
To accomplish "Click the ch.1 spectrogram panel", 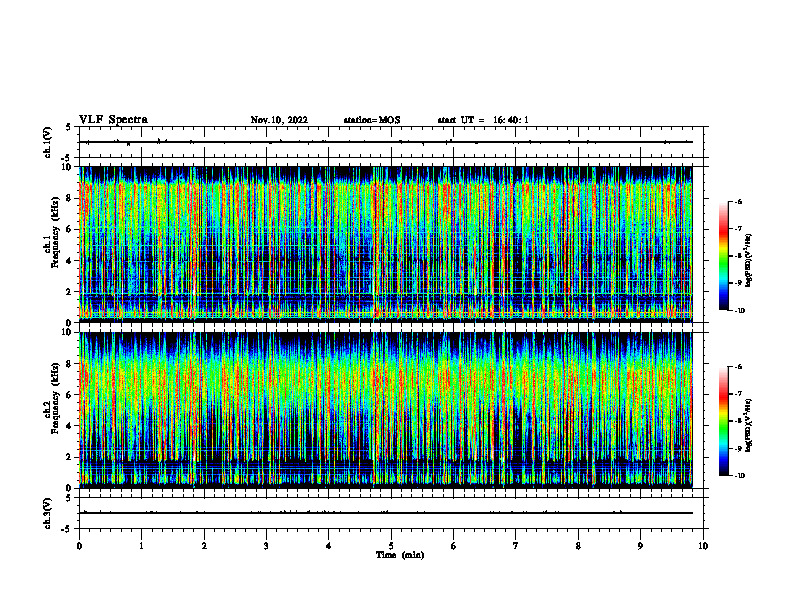I will tap(386, 244).
